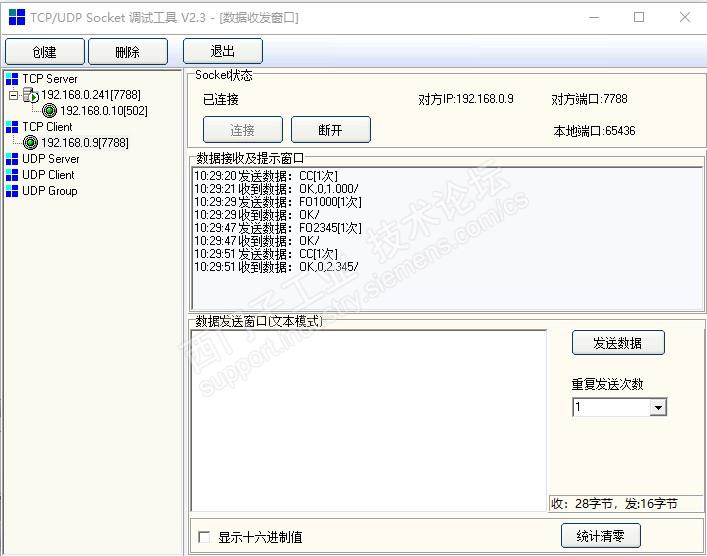The height and width of the screenshot is (556, 707).
Task: Click the 对方端口:7788 label
Action: point(589,99)
